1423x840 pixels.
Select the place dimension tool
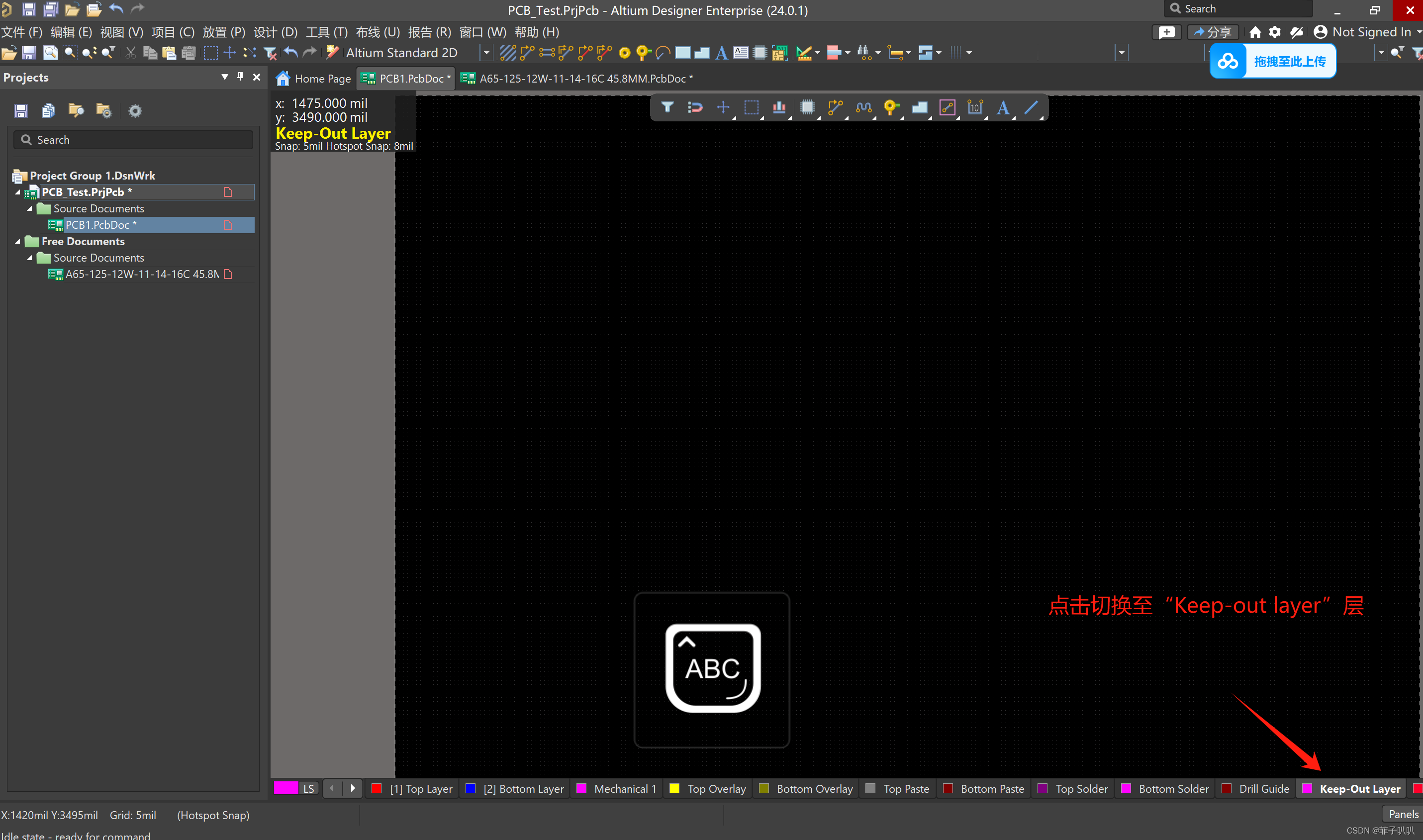(x=975, y=107)
